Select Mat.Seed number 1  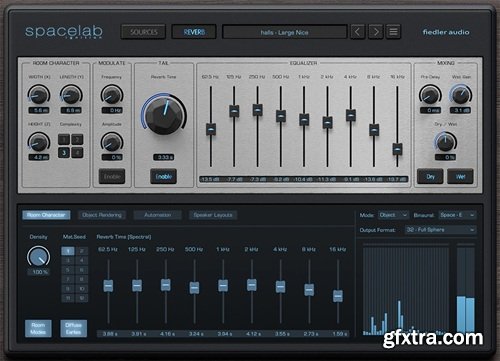pos(68,251)
